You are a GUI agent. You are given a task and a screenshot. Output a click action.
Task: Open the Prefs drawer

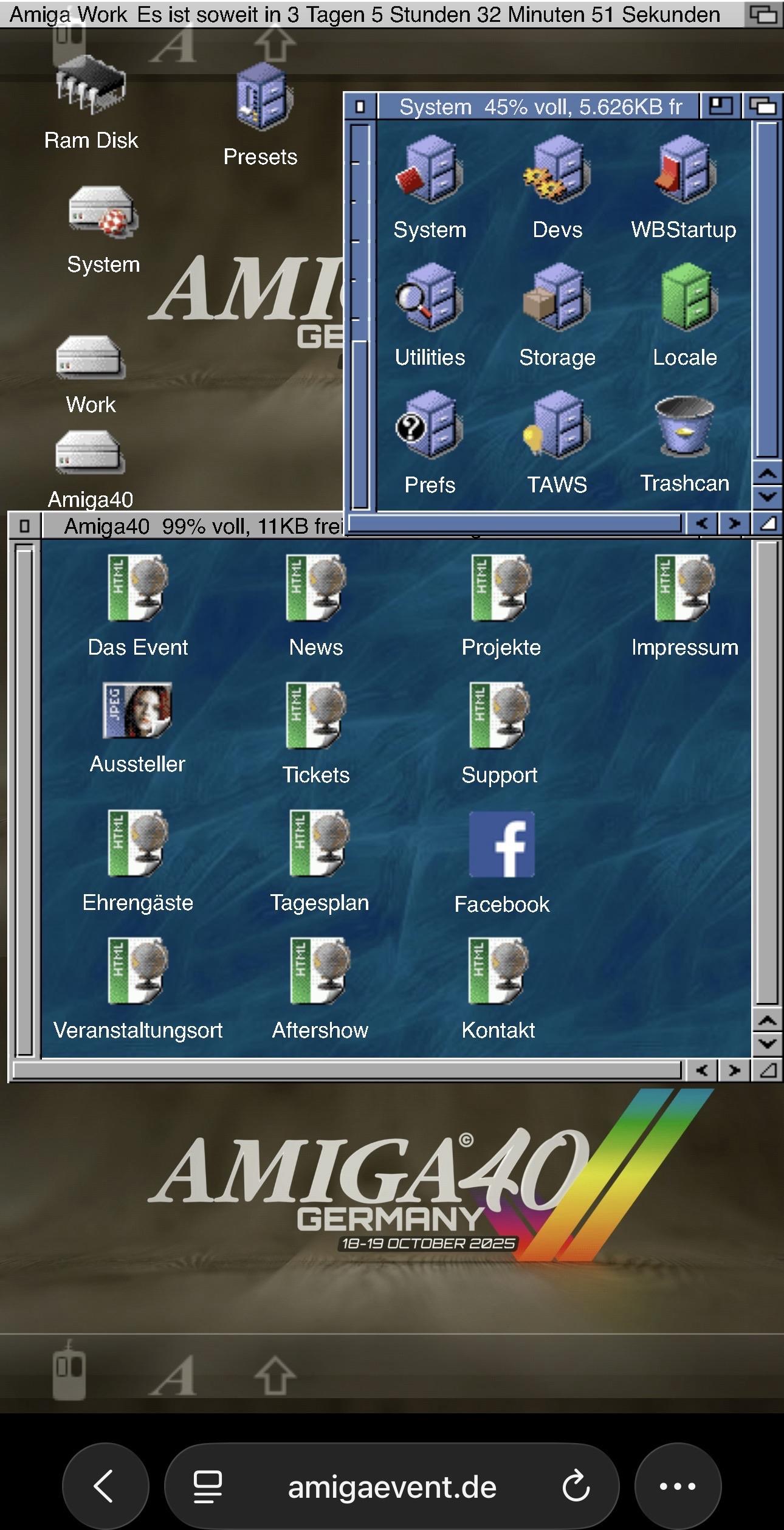(430, 425)
